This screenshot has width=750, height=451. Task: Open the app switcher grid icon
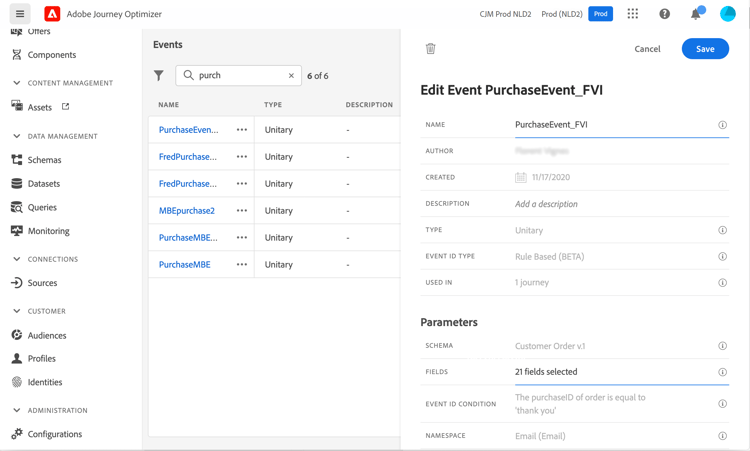coord(633,14)
